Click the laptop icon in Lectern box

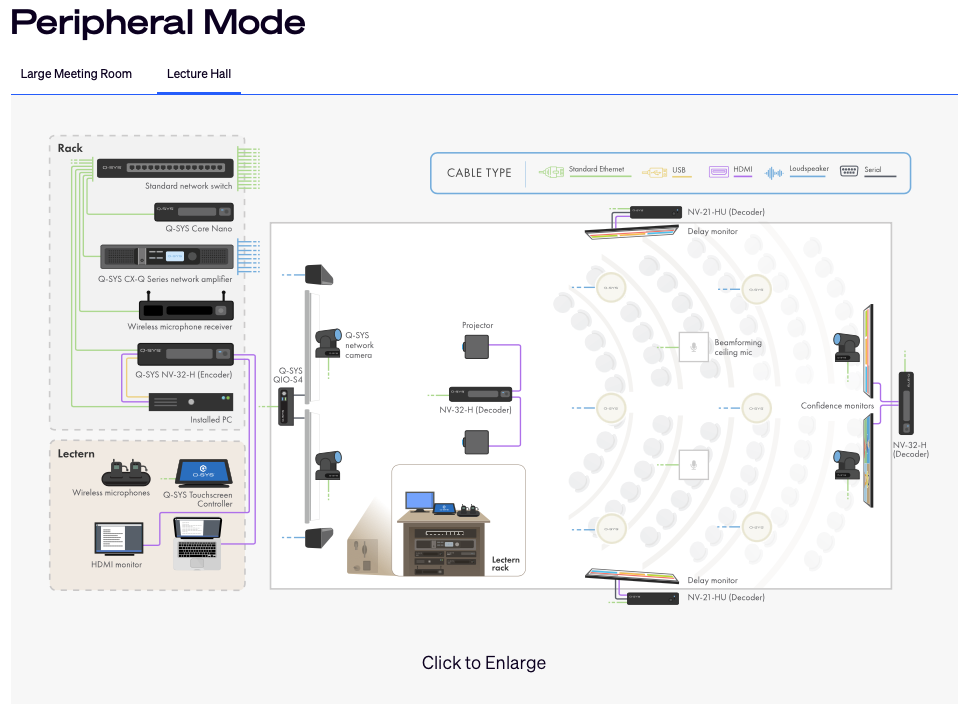click(197, 543)
